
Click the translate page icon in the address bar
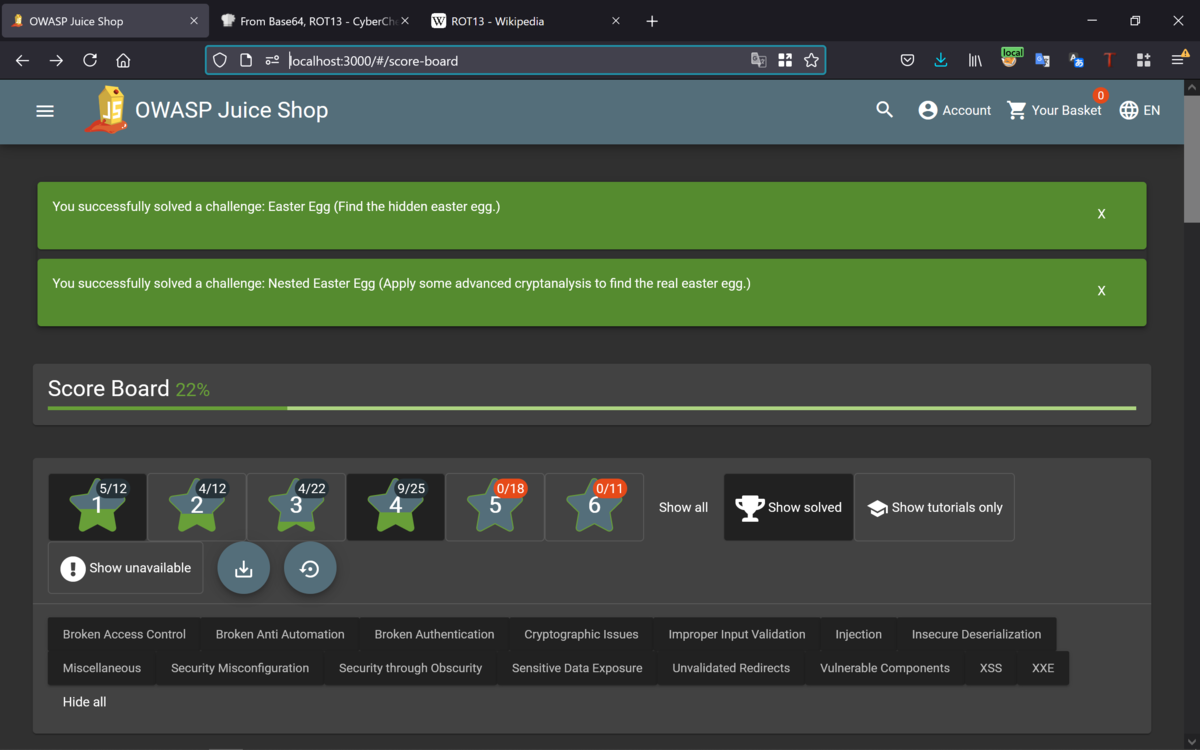[759, 60]
